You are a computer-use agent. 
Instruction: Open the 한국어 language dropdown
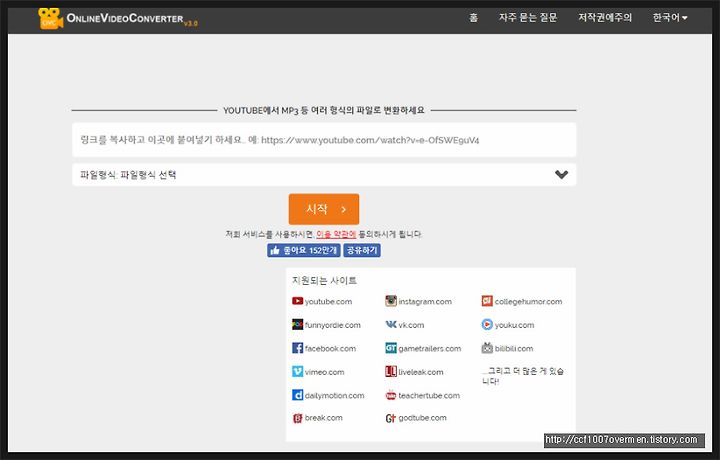pos(670,18)
